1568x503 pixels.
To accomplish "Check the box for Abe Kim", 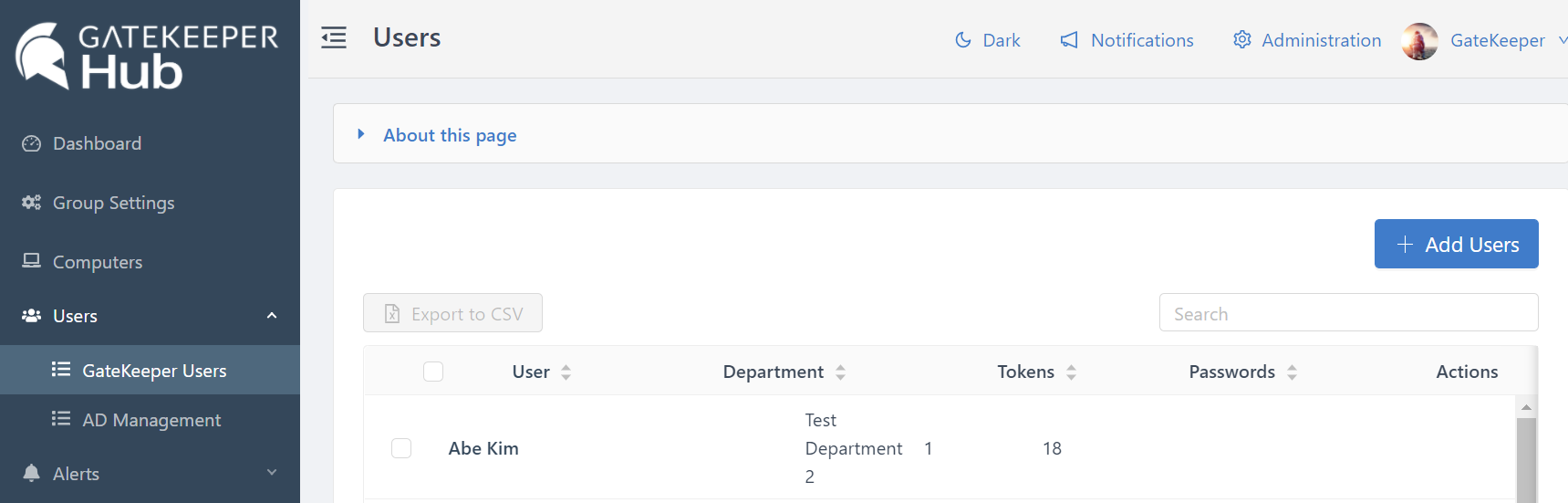I will coord(401,448).
